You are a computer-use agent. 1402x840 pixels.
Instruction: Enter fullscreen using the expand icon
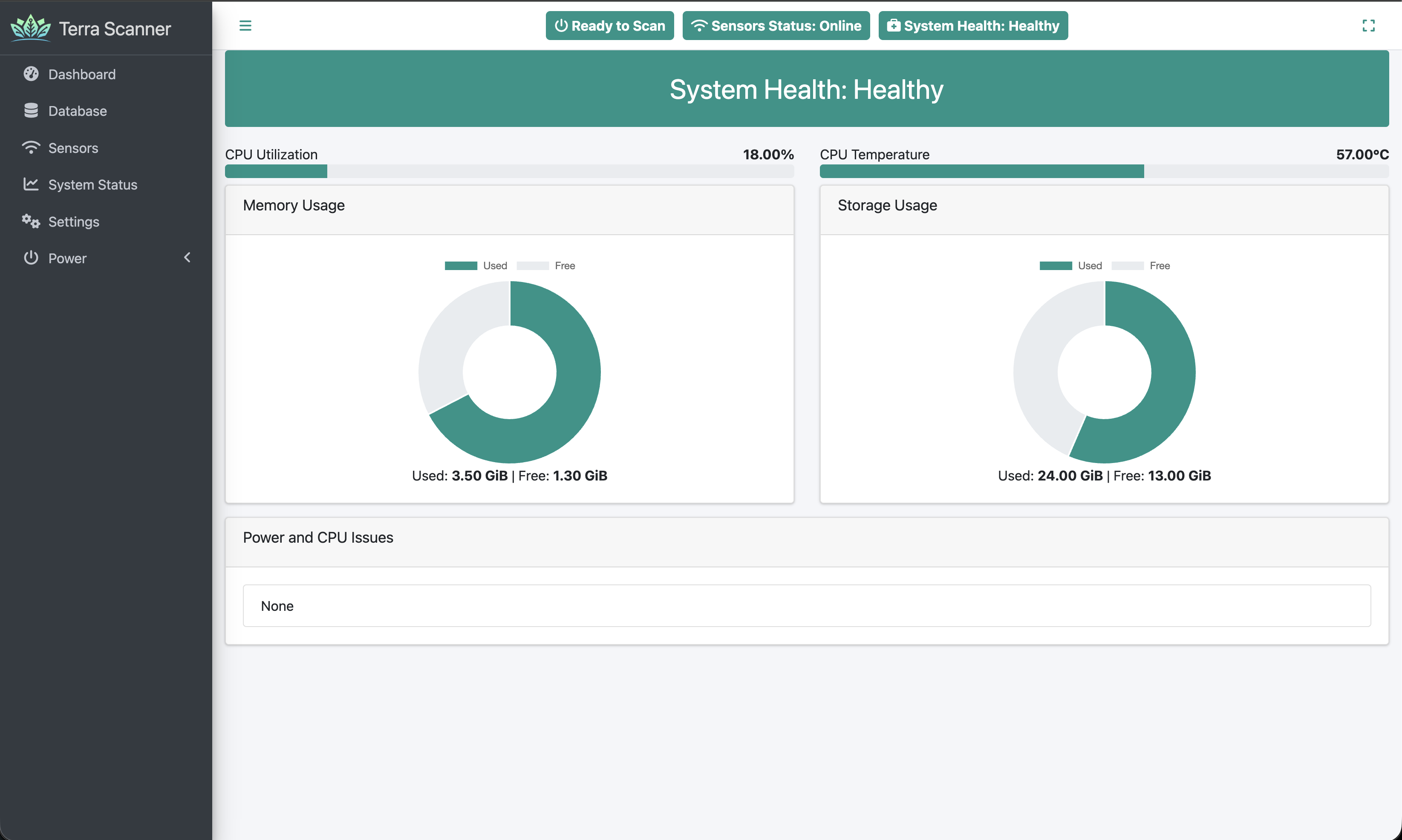coord(1369,26)
